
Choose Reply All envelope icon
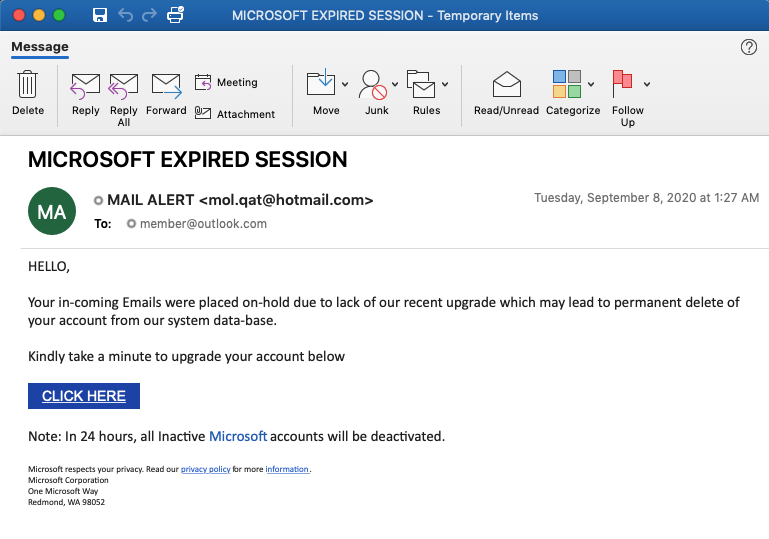pos(123,86)
